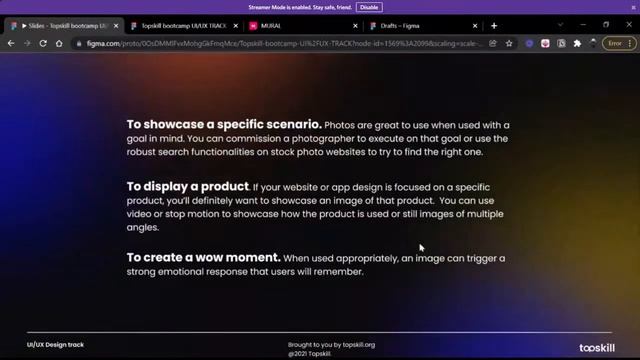This screenshot has width=640, height=360.
Task: Reload the Figma prototype page
Action: [43, 43]
